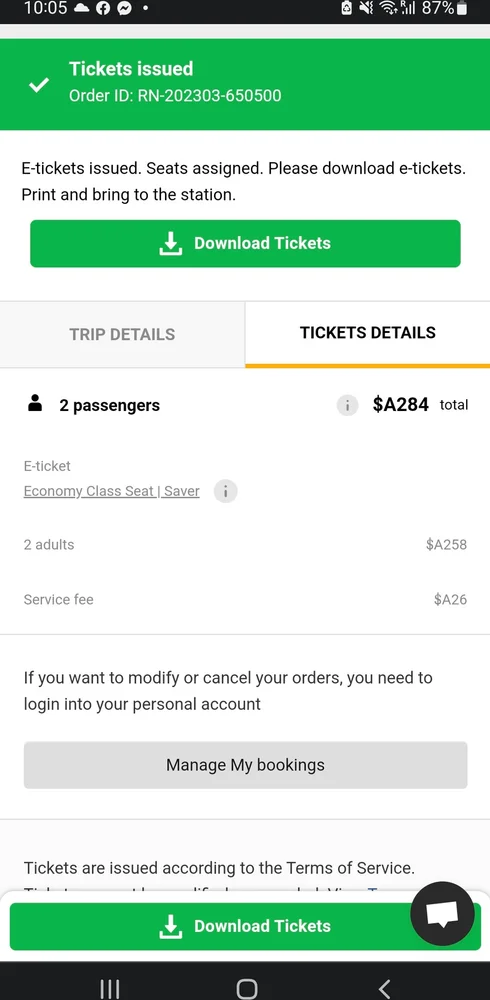Viewport: 490px width, 1000px height.
Task: Tap the battery indicator in the status bar
Action: 463,8
